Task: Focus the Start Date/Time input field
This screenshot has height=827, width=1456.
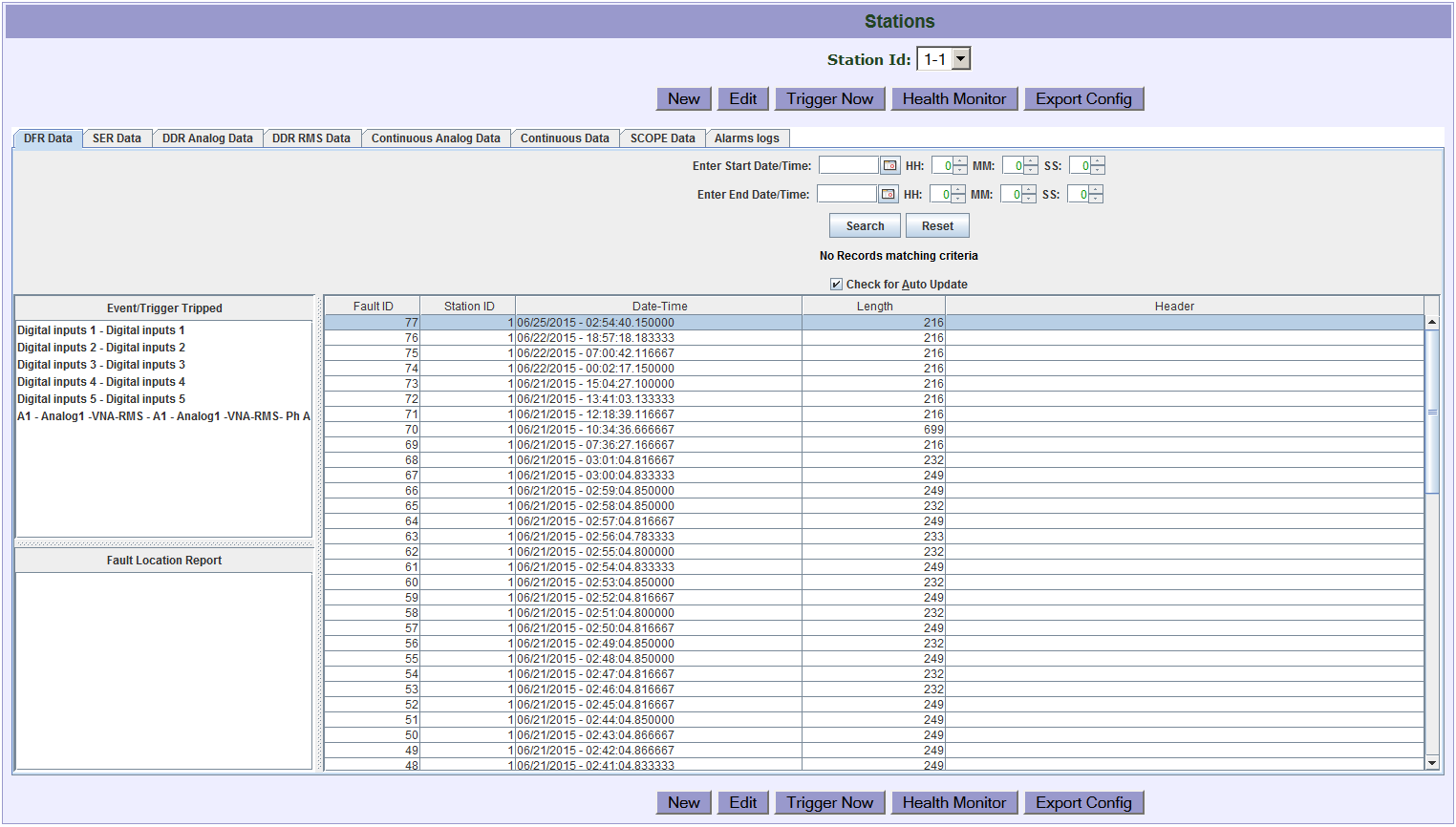Action: pyautogui.click(x=848, y=165)
